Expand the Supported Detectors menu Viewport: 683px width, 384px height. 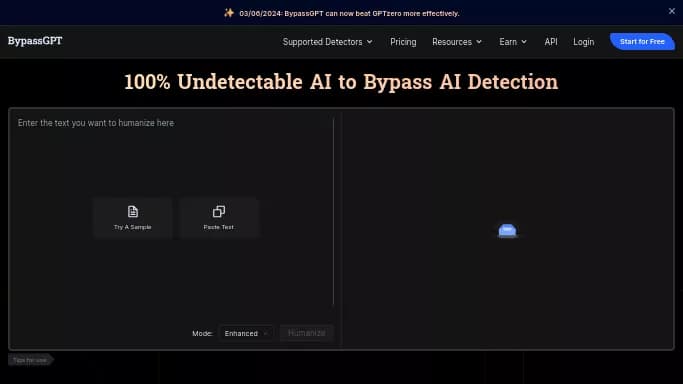328,42
